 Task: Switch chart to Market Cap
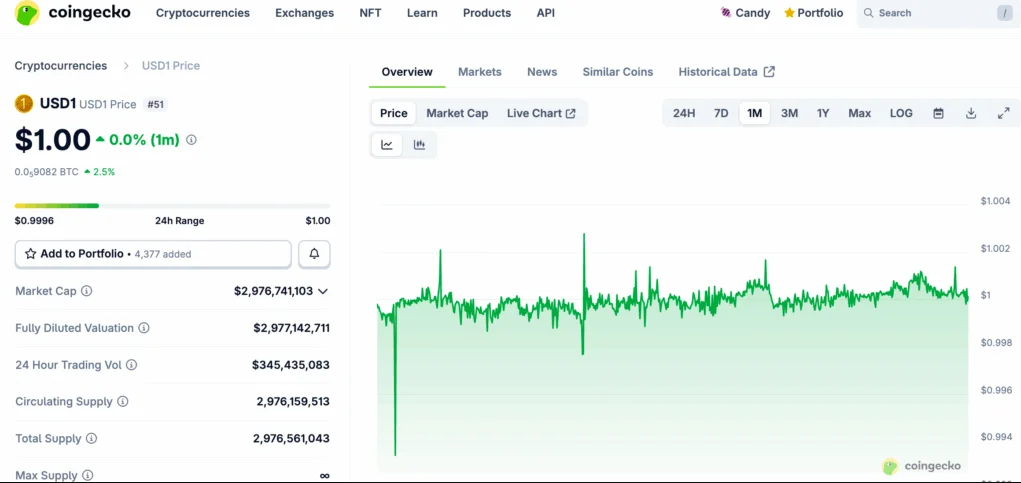pos(457,113)
